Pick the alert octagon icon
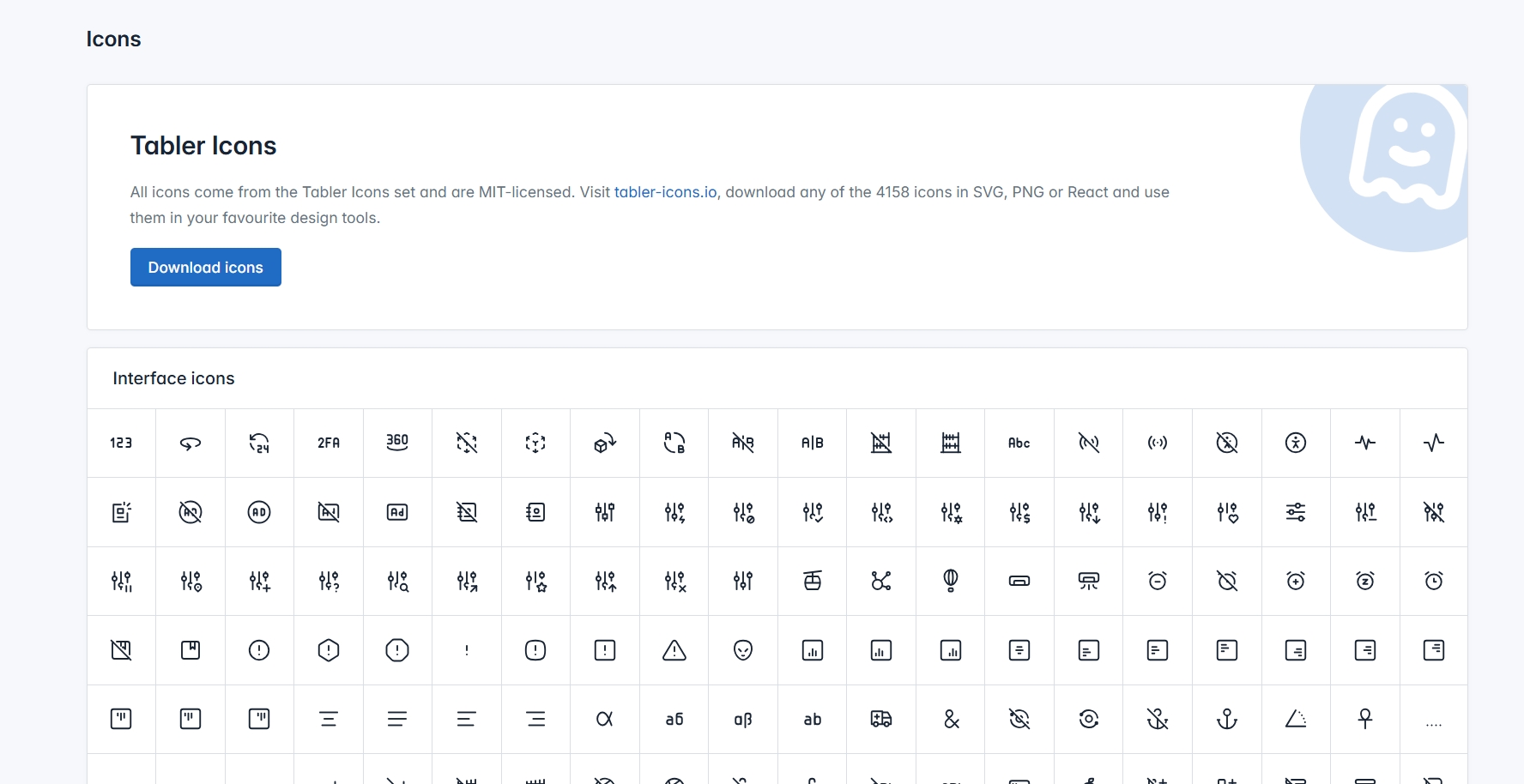This screenshot has height=784, width=1524. click(397, 650)
